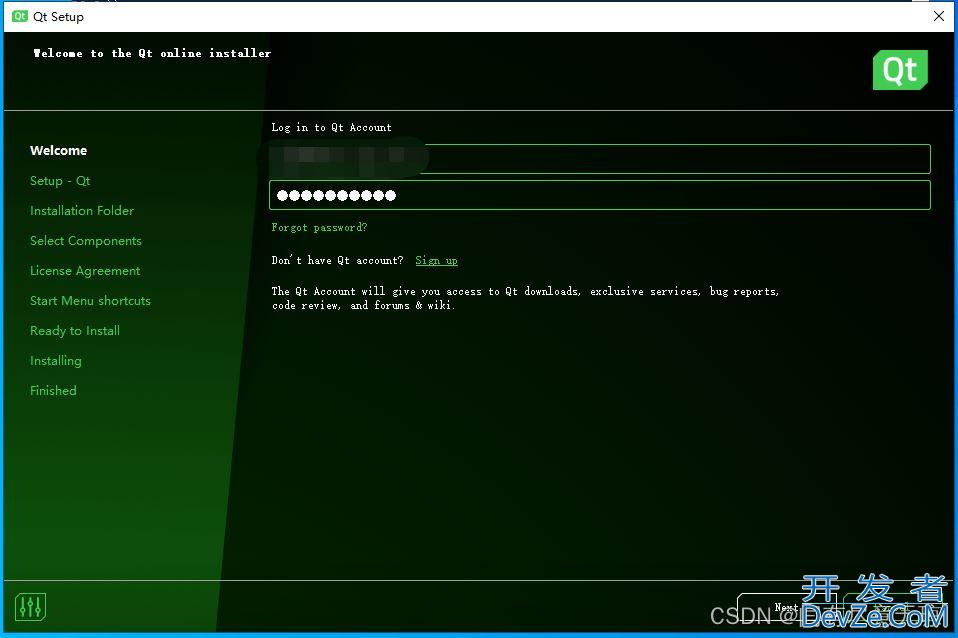958x638 pixels.
Task: Select the Setup - Qt step
Action: (60, 181)
